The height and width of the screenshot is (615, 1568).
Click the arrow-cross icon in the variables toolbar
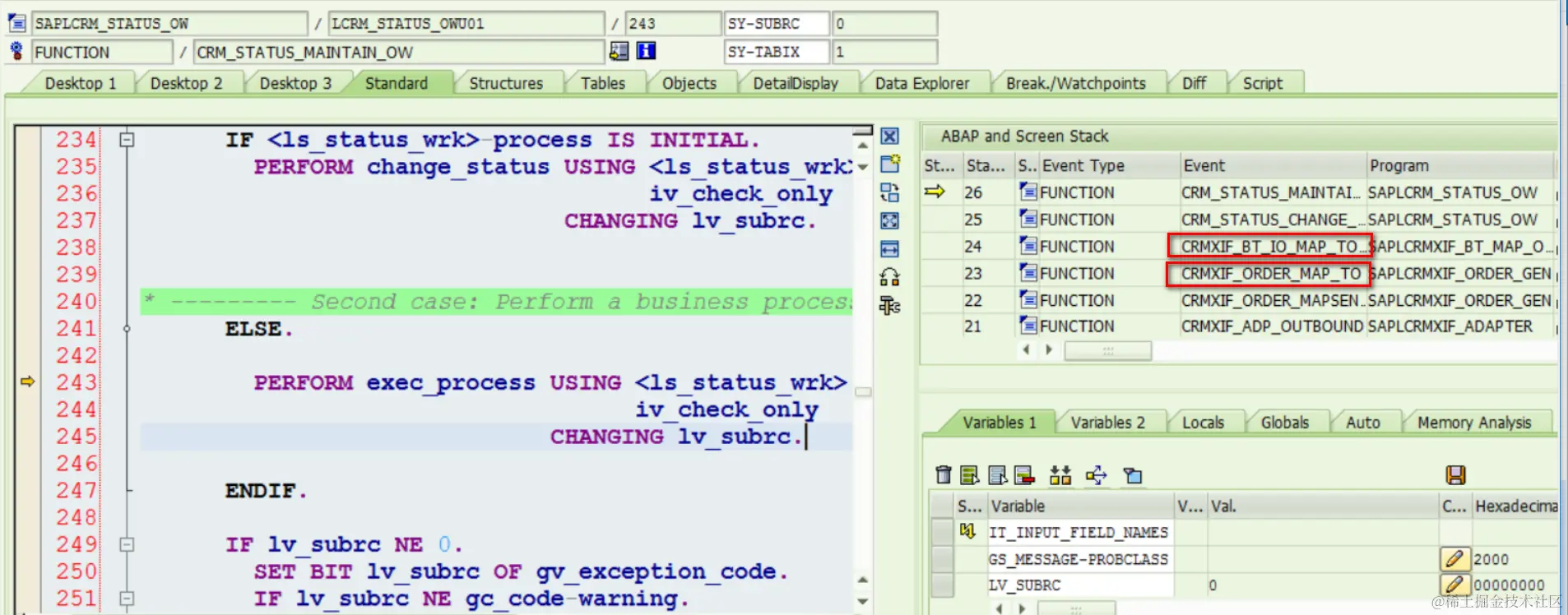(x=1096, y=474)
